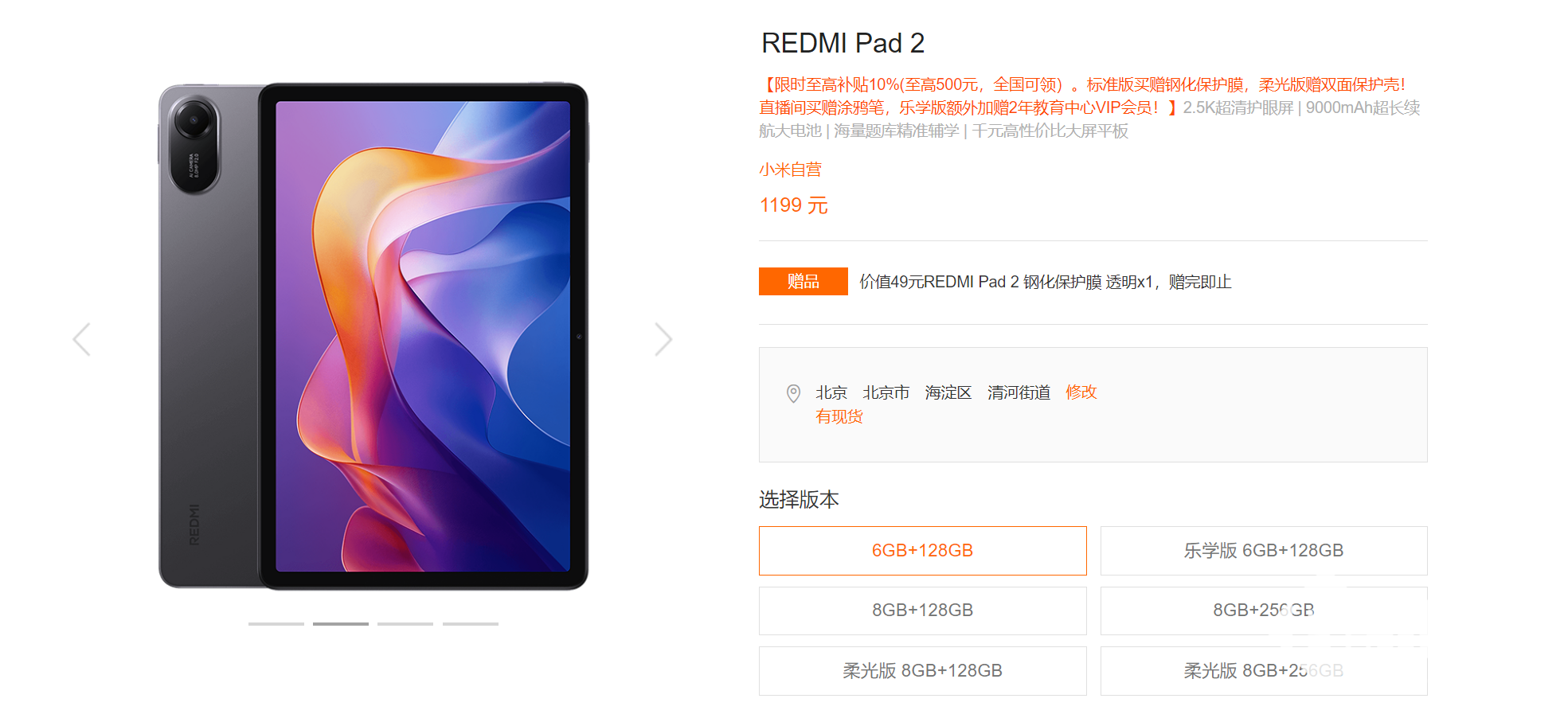Select 柔光版 8GB+128GB version

922,671
